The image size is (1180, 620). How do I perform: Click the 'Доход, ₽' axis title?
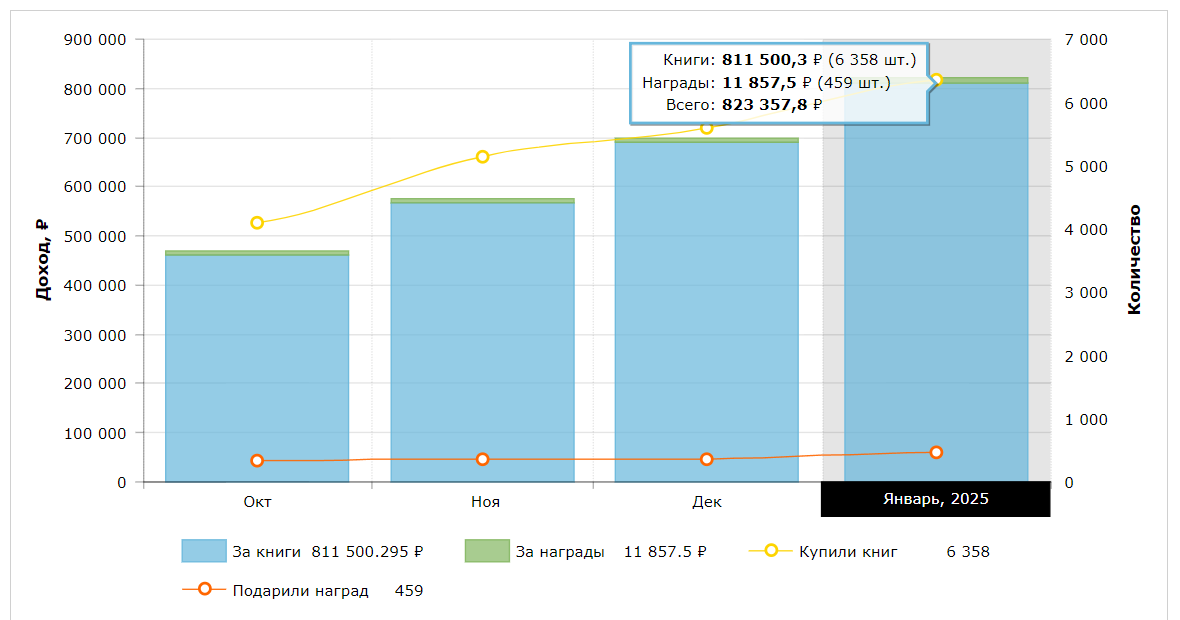point(43,260)
